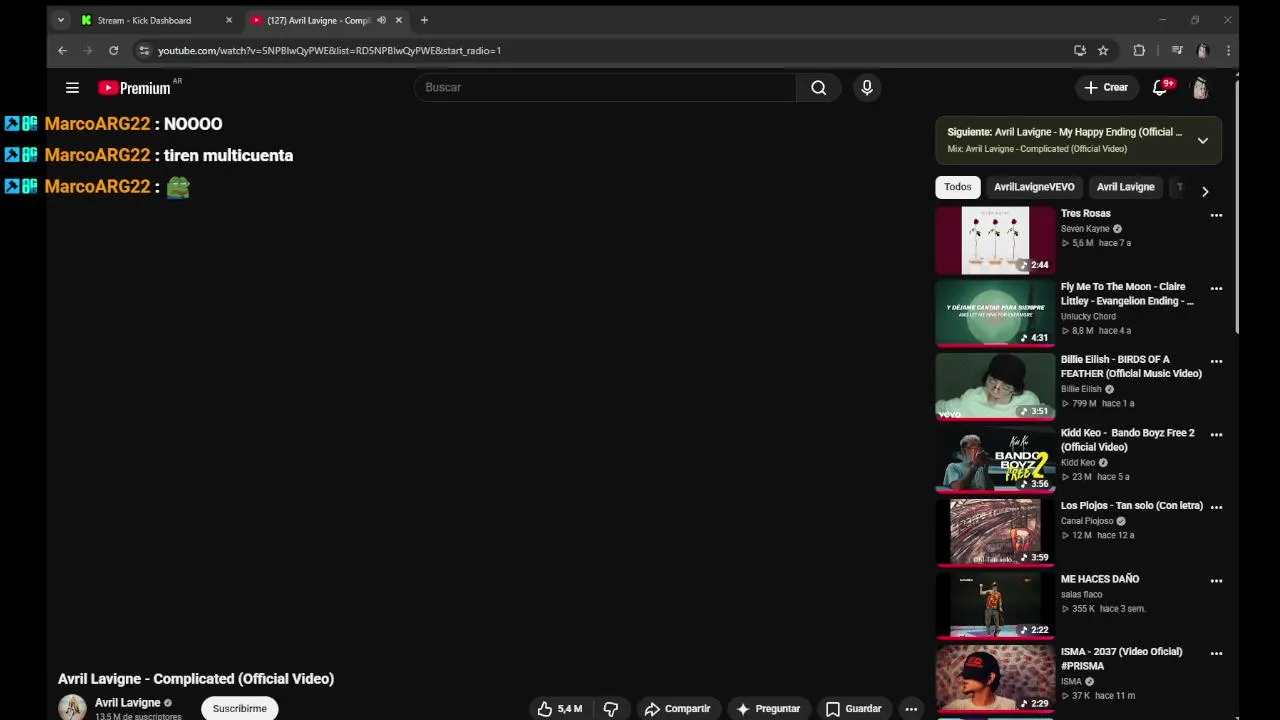Switch to the Stream - Kick Dashboard tab

pyautogui.click(x=157, y=20)
